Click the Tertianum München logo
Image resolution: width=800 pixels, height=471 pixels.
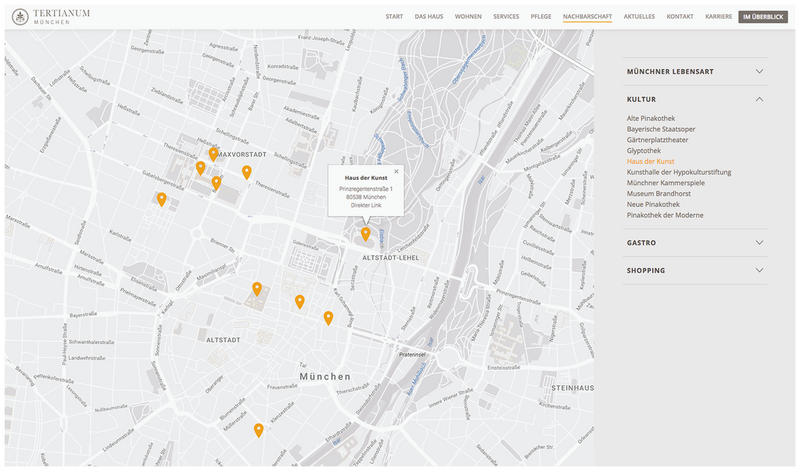pyautogui.click(x=51, y=16)
